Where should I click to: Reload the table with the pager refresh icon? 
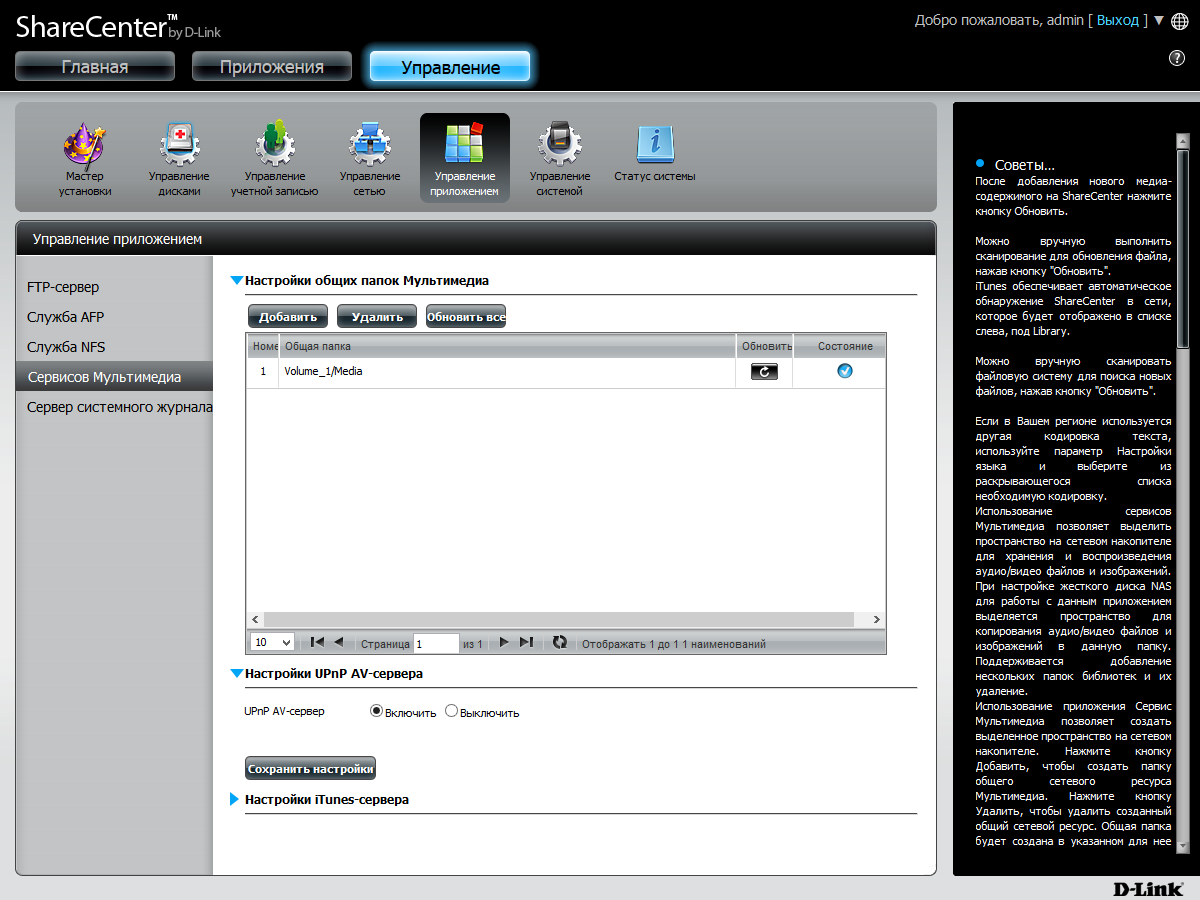(x=560, y=642)
